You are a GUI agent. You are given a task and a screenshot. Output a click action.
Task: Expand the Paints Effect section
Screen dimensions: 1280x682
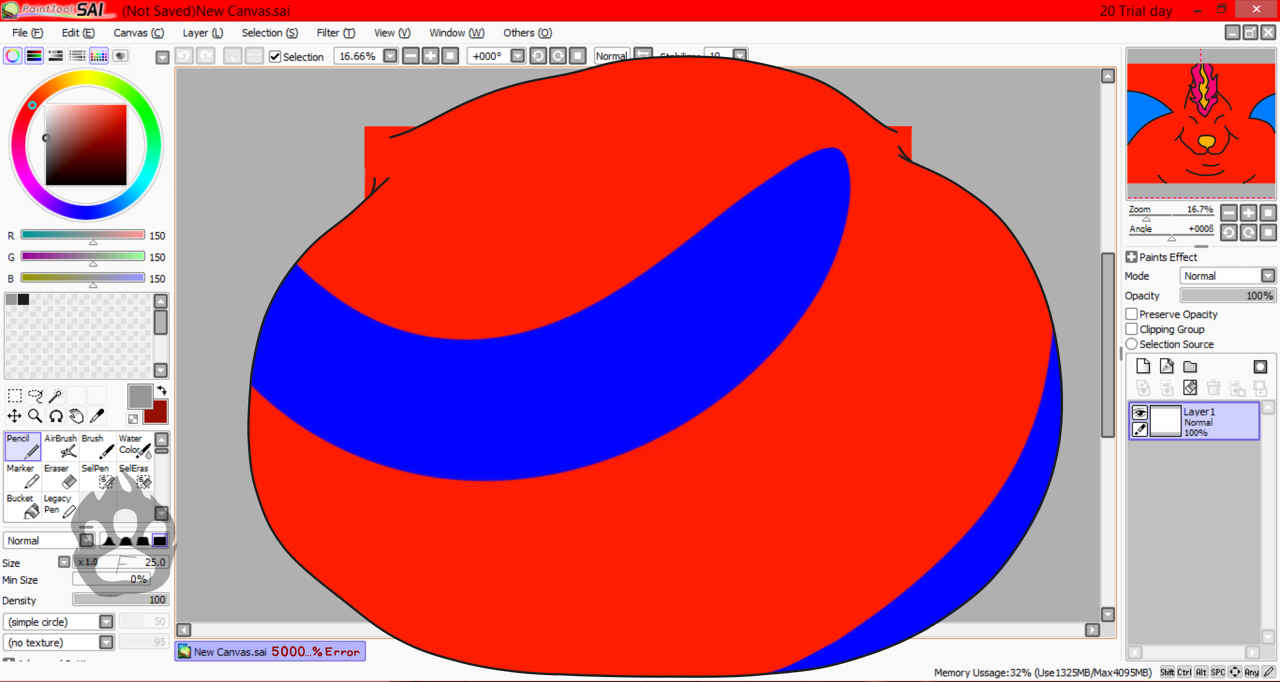[1132, 257]
